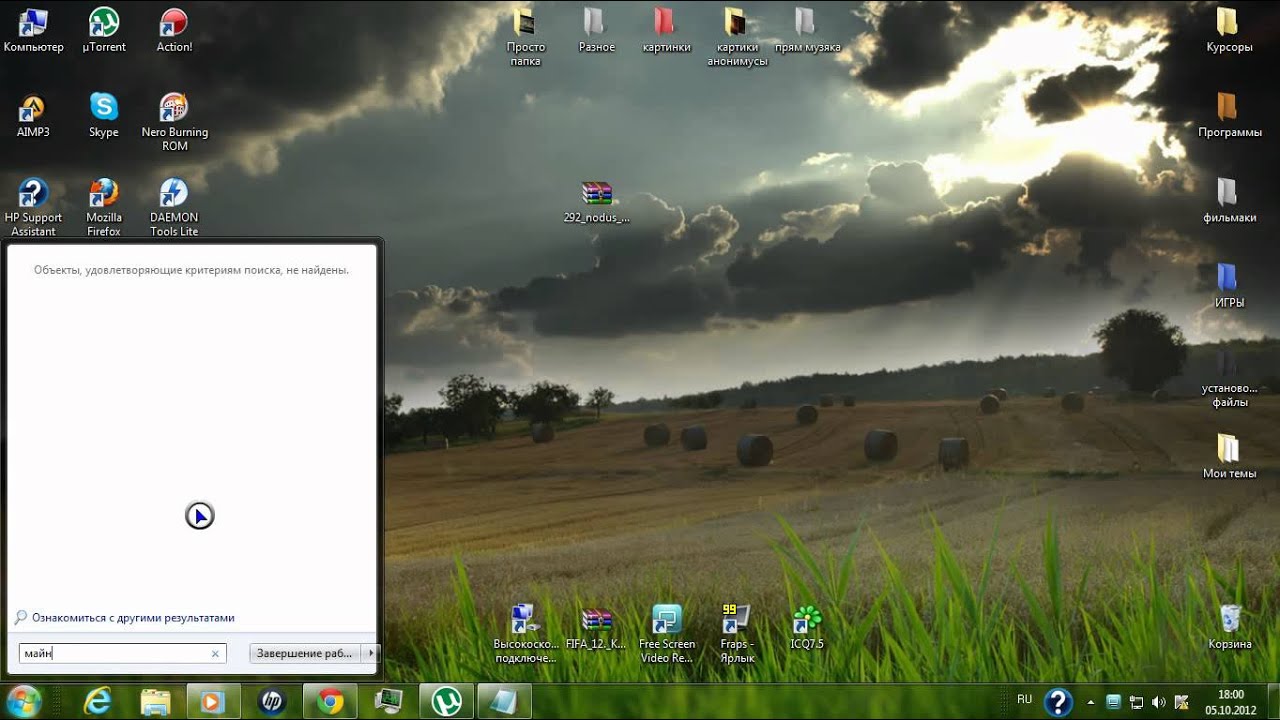
Task: Open the Skype desktop shortcut
Action: (104, 107)
